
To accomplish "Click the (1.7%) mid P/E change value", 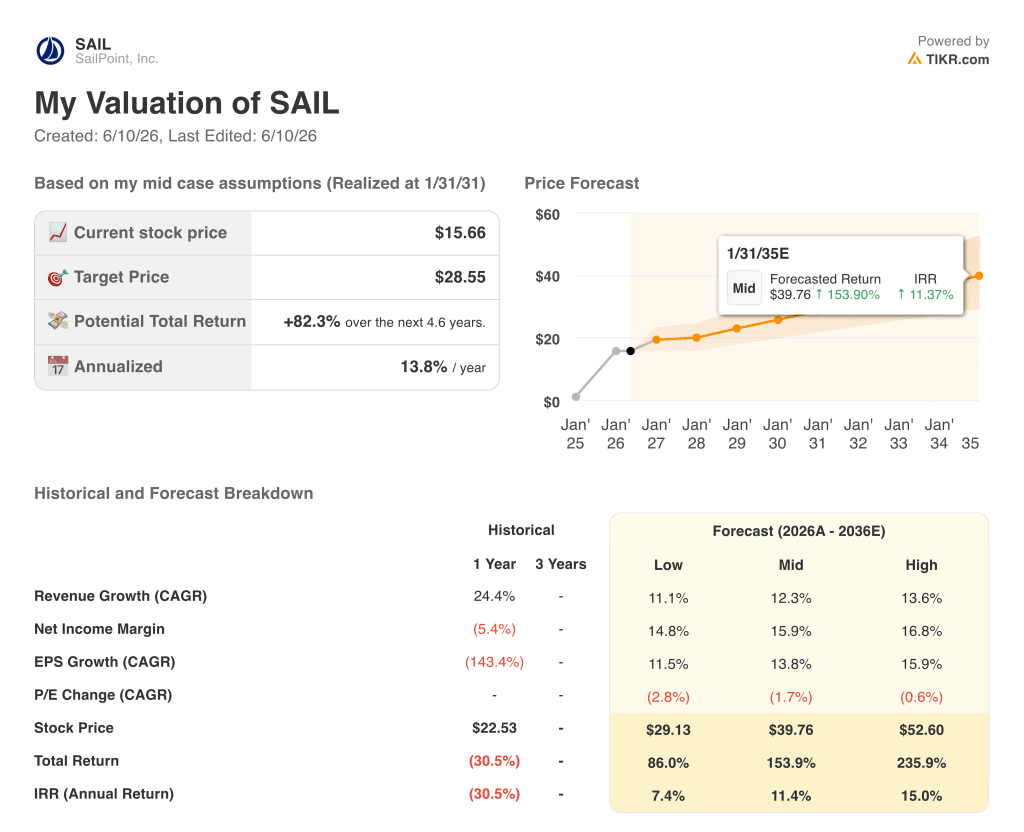I will point(791,697).
